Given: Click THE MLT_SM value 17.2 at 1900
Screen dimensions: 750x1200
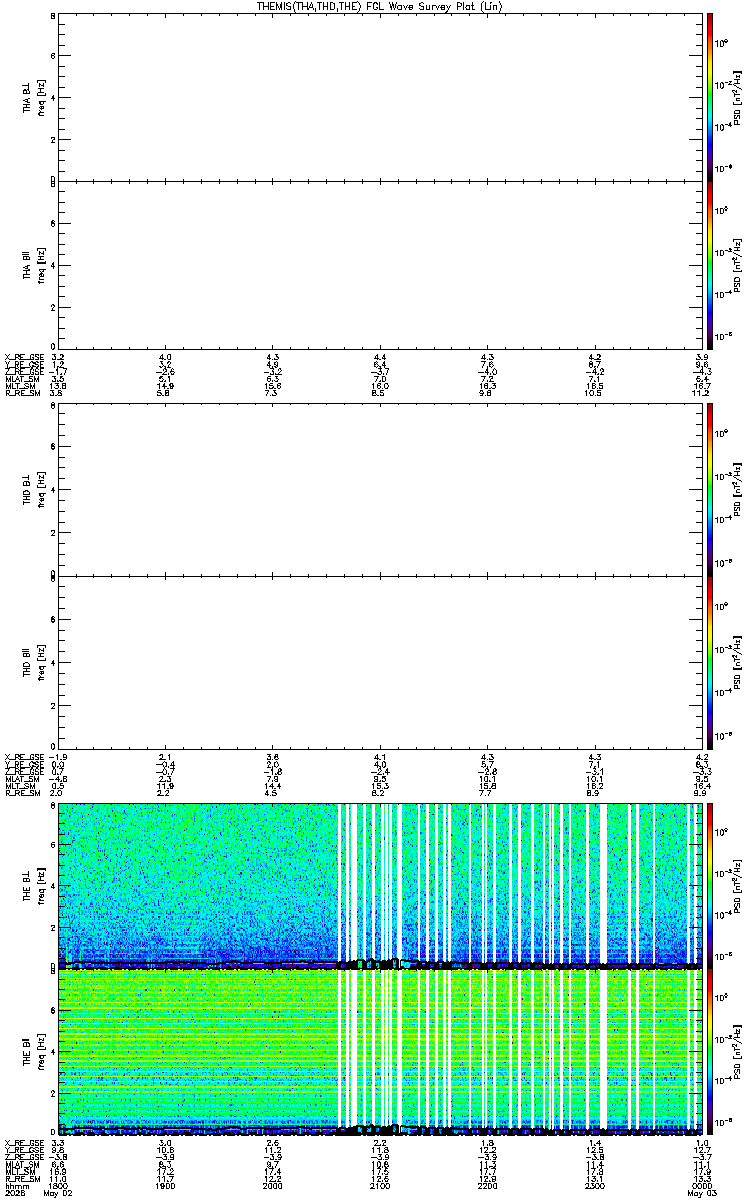Looking at the screenshot, I should click(165, 1172).
